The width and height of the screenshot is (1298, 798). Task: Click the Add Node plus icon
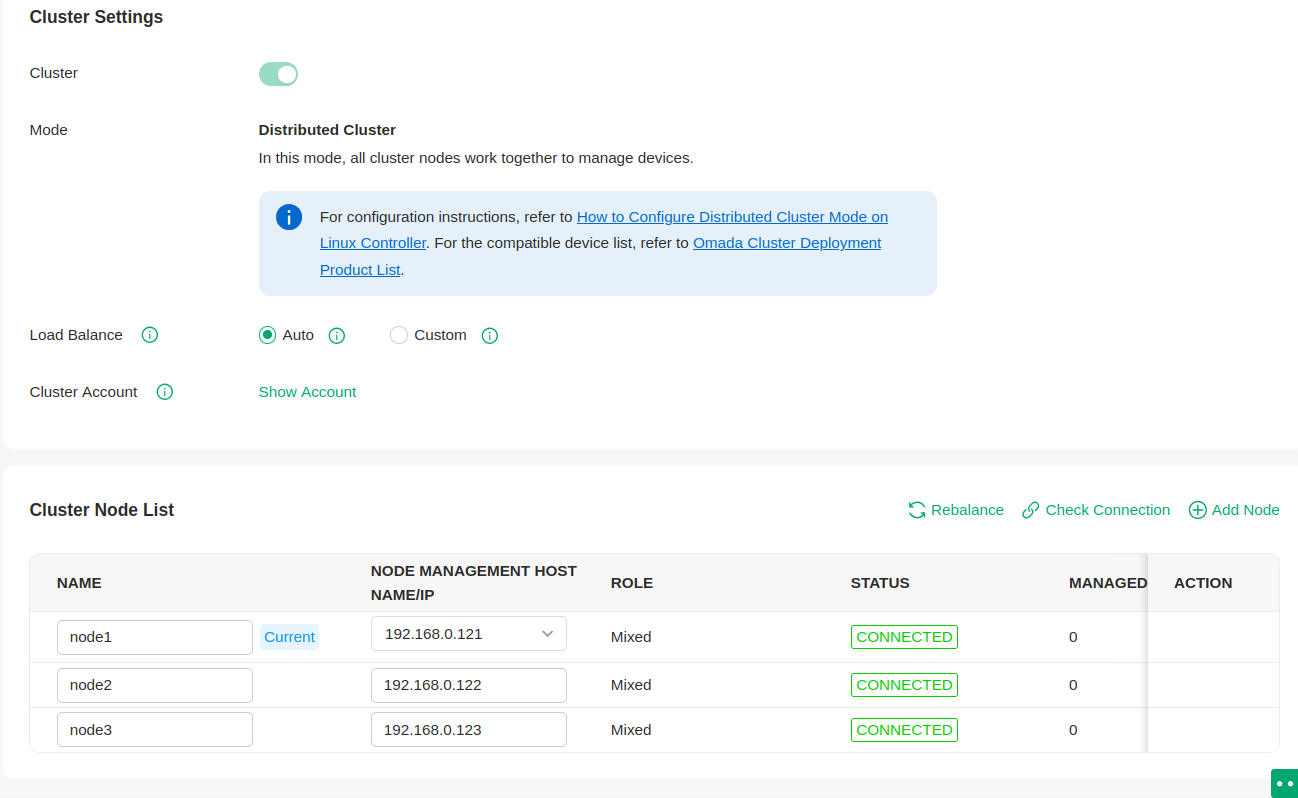(1197, 510)
